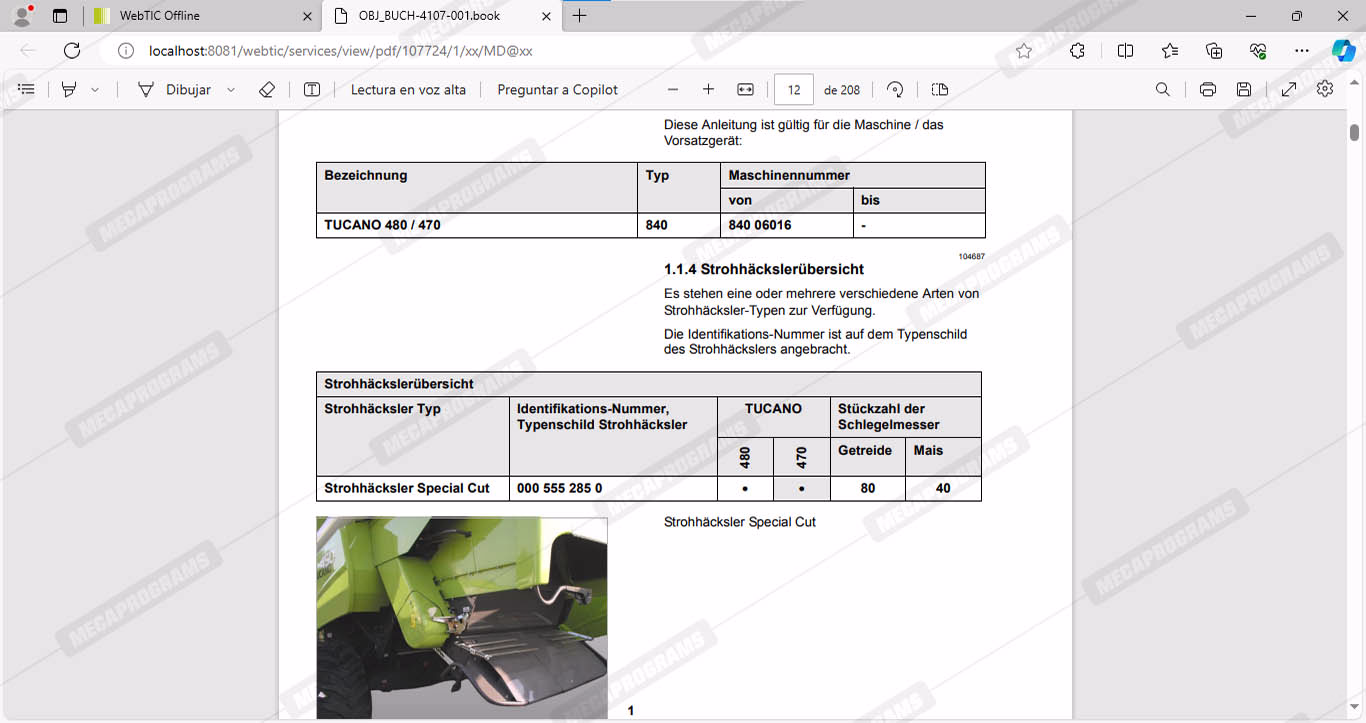Print the PDF document
Viewport: 1366px width, 723px height.
(1208, 89)
